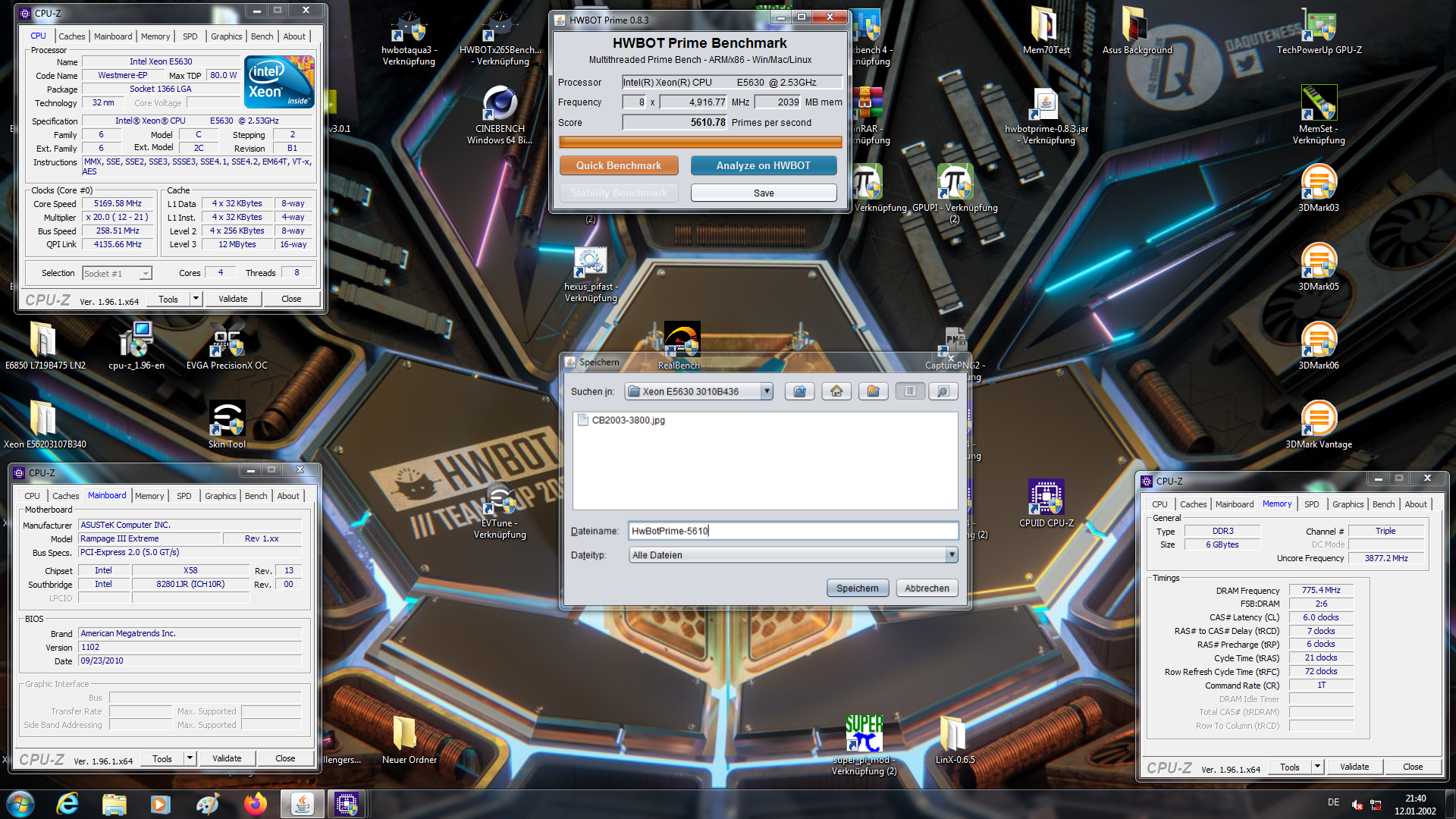
Task: Click the Save button in HWBOT Prime
Action: click(763, 193)
